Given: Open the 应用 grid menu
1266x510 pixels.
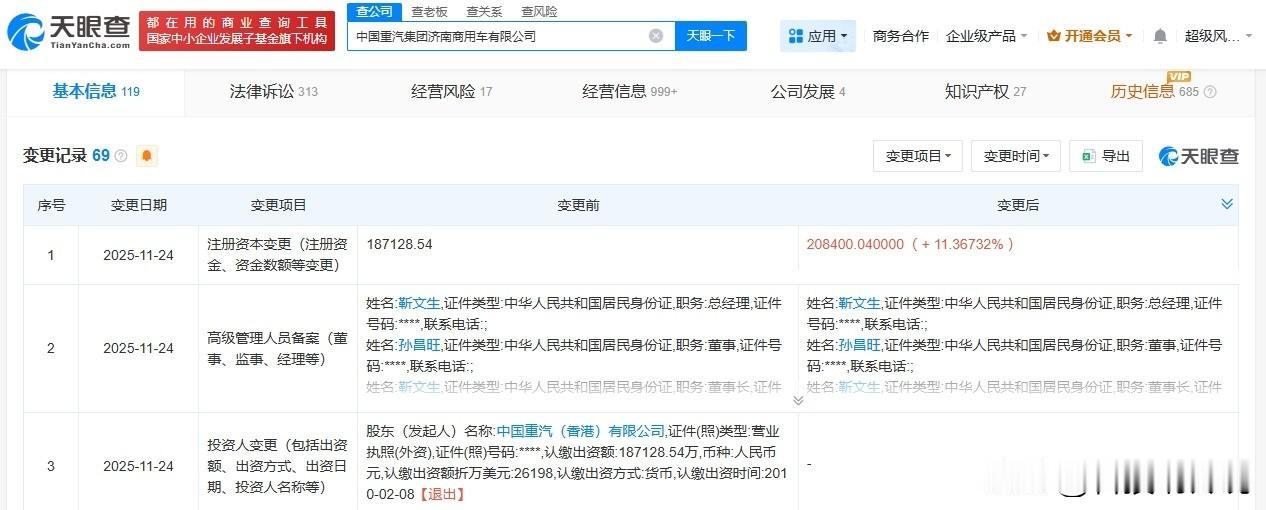Looking at the screenshot, I should 818,36.
